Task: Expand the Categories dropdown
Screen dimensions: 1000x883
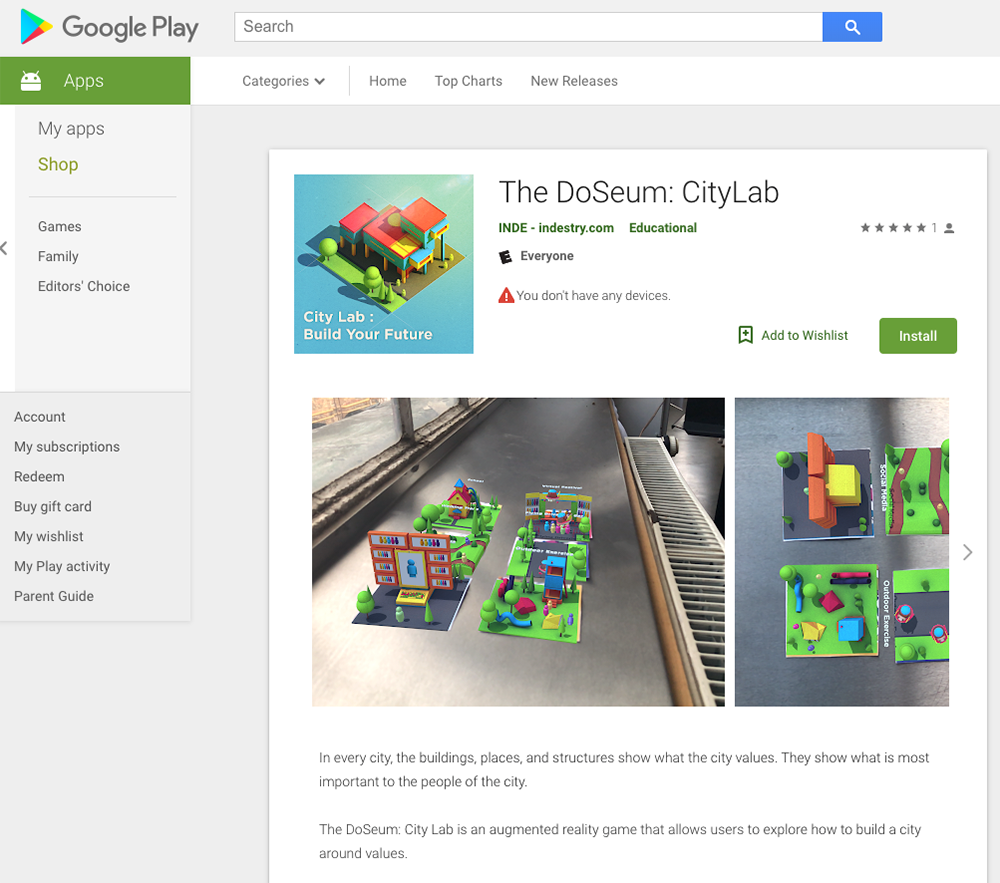Action: 283,81
